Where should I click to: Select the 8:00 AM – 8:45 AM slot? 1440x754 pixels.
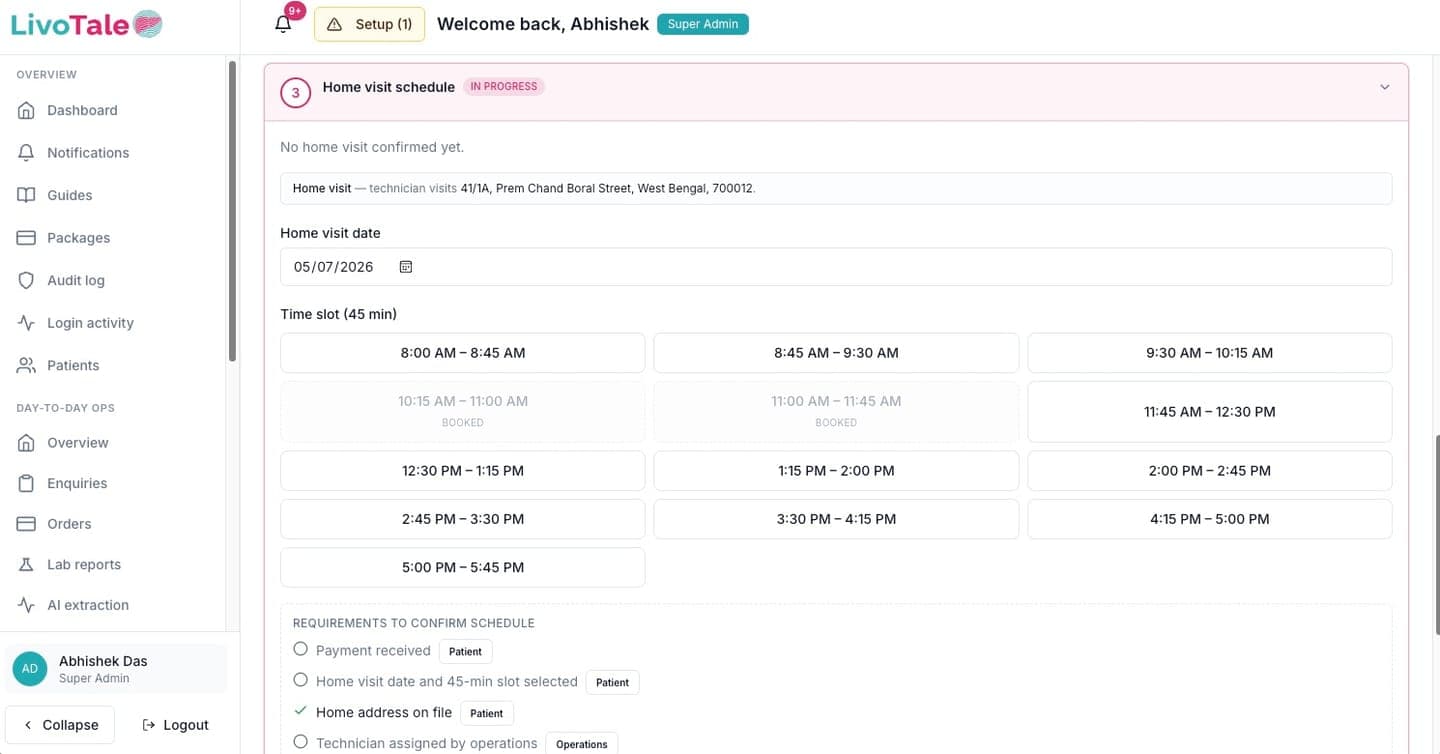click(x=463, y=353)
